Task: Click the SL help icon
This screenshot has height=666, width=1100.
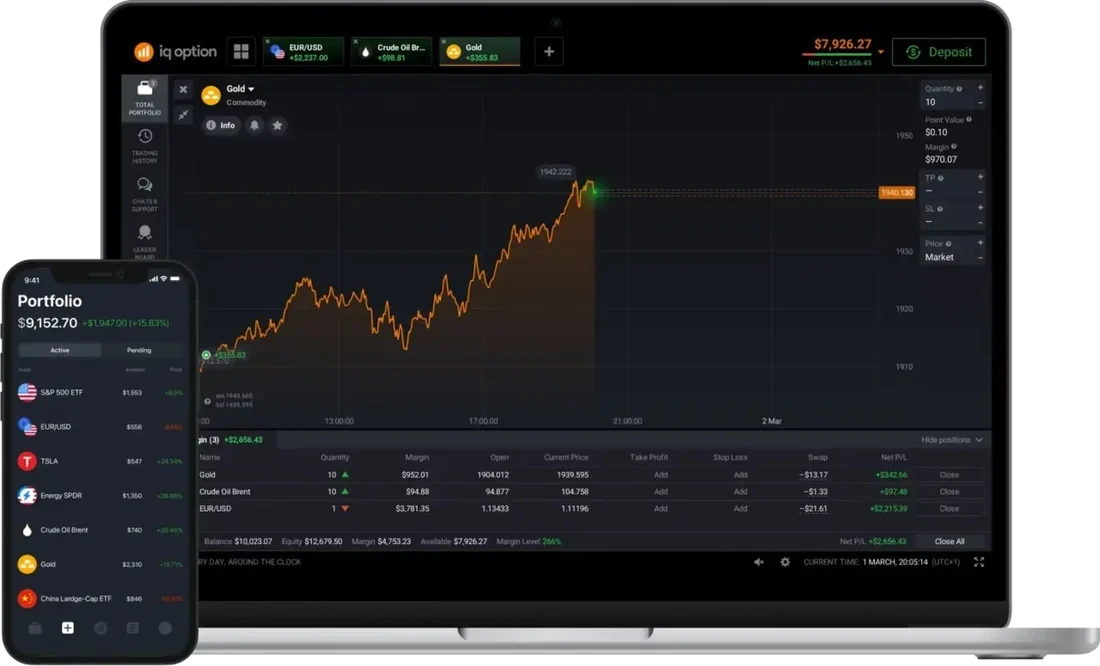Action: [940, 209]
